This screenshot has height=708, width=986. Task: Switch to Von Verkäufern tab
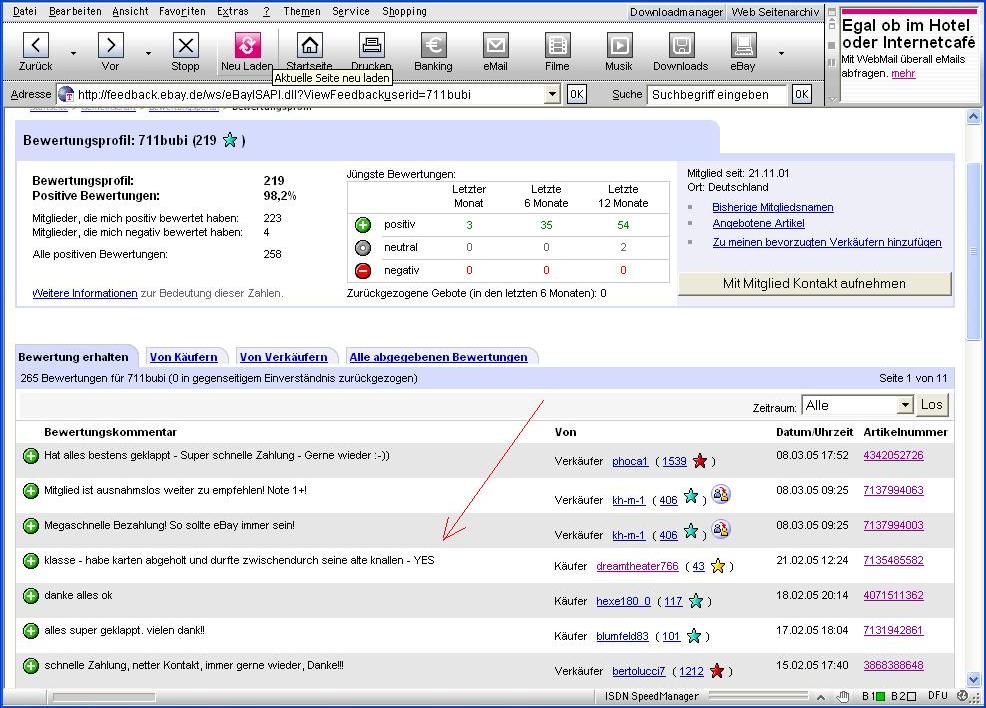284,357
